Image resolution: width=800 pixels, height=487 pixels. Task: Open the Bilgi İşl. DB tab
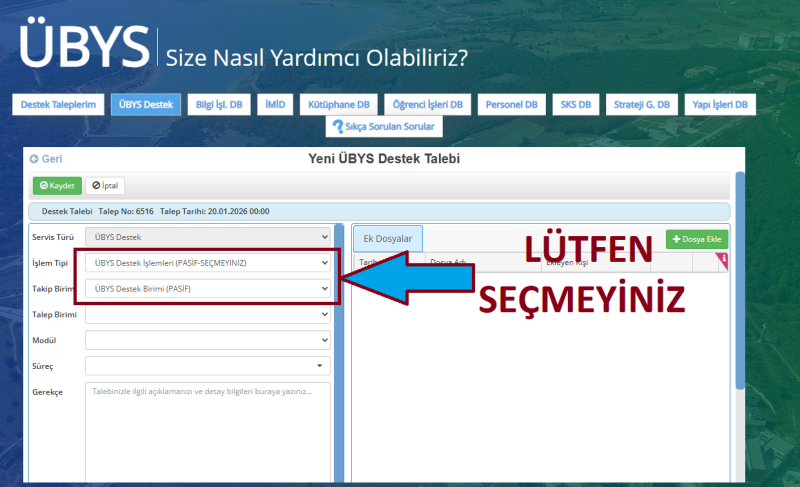click(x=218, y=104)
